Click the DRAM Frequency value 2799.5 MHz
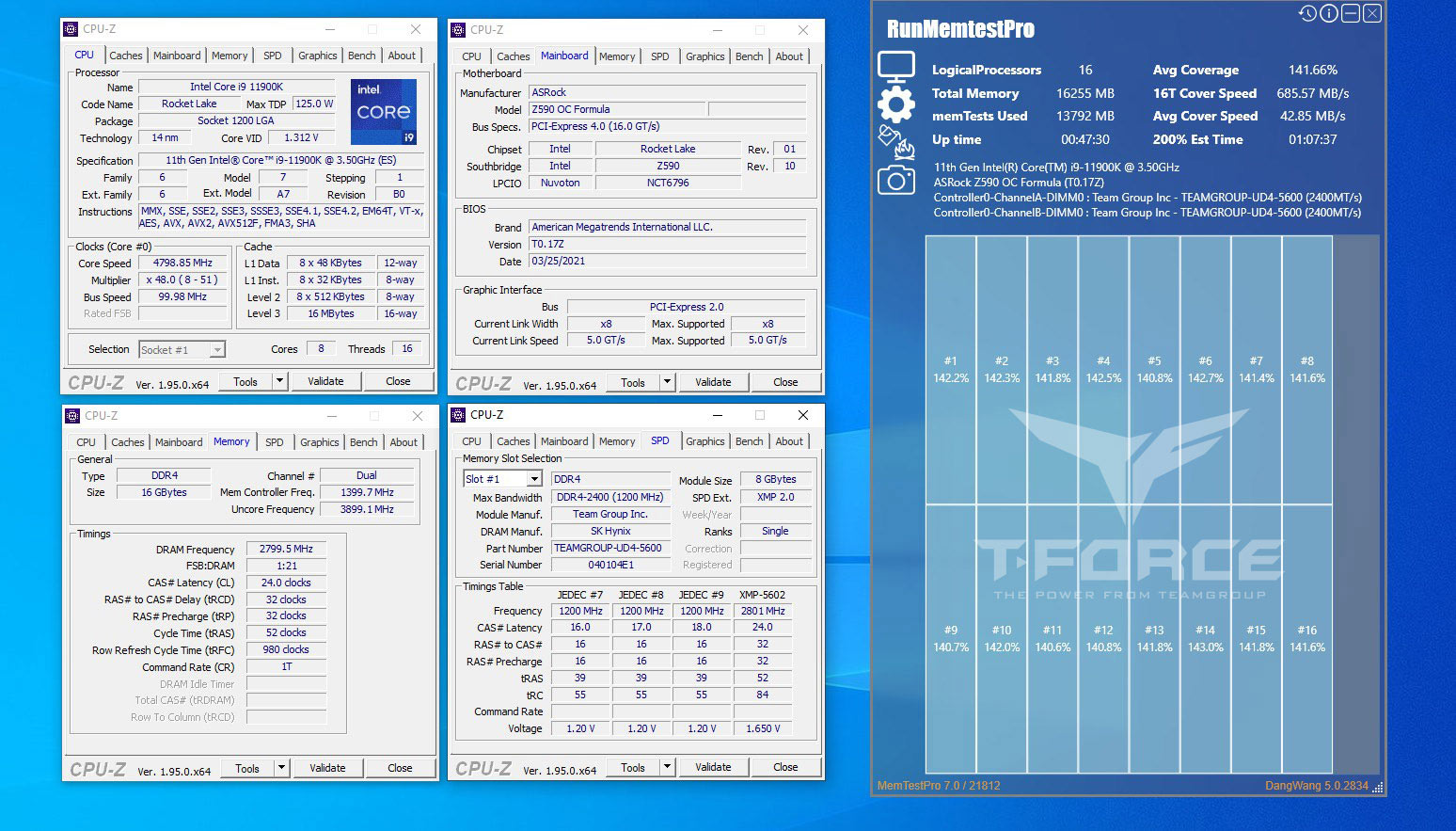 tap(286, 549)
